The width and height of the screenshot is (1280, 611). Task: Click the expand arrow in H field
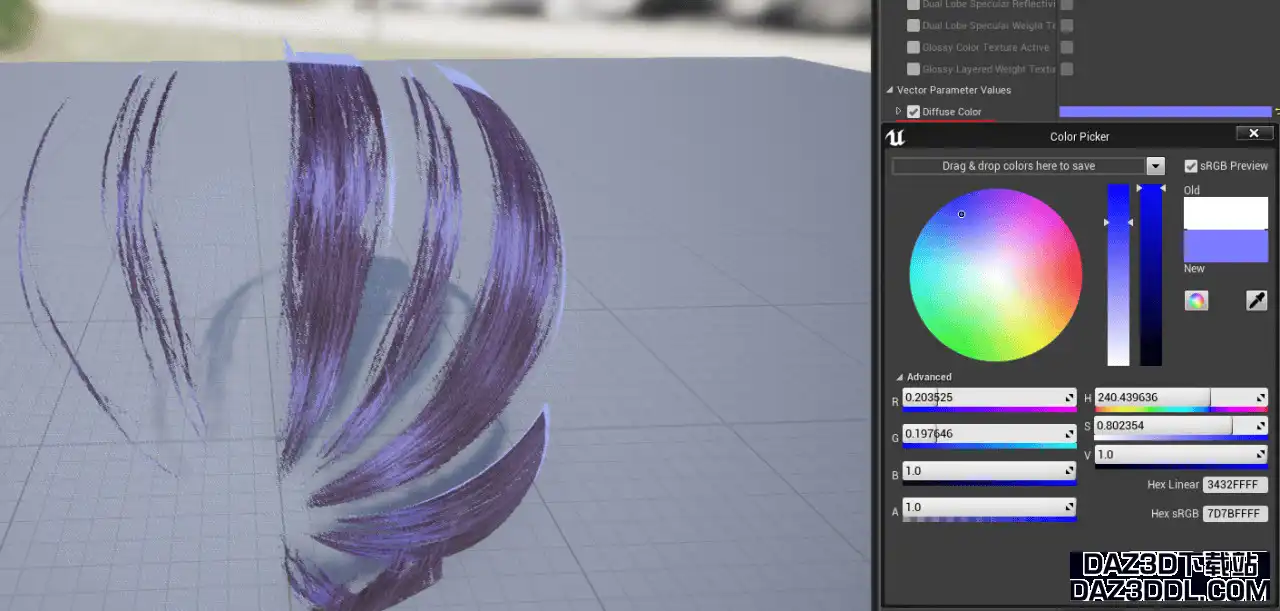(x=1261, y=398)
